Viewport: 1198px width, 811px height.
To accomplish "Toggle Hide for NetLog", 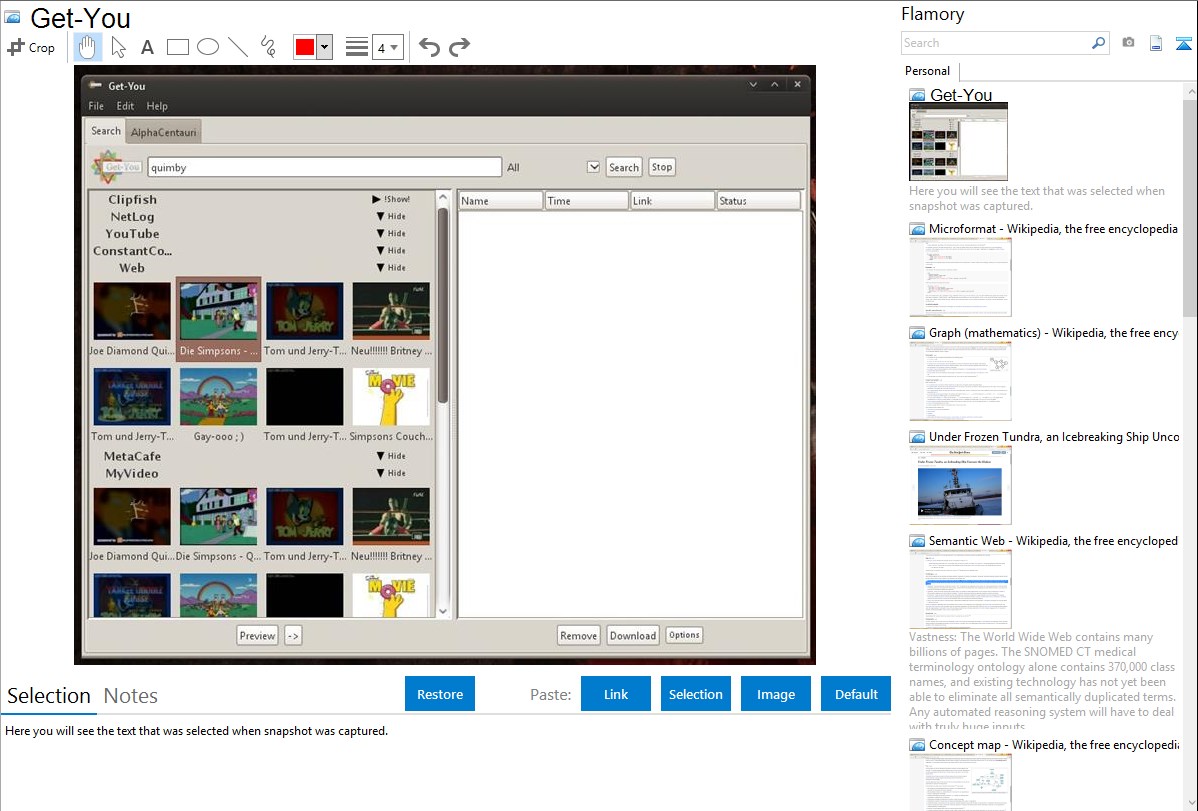I will (x=390, y=216).
